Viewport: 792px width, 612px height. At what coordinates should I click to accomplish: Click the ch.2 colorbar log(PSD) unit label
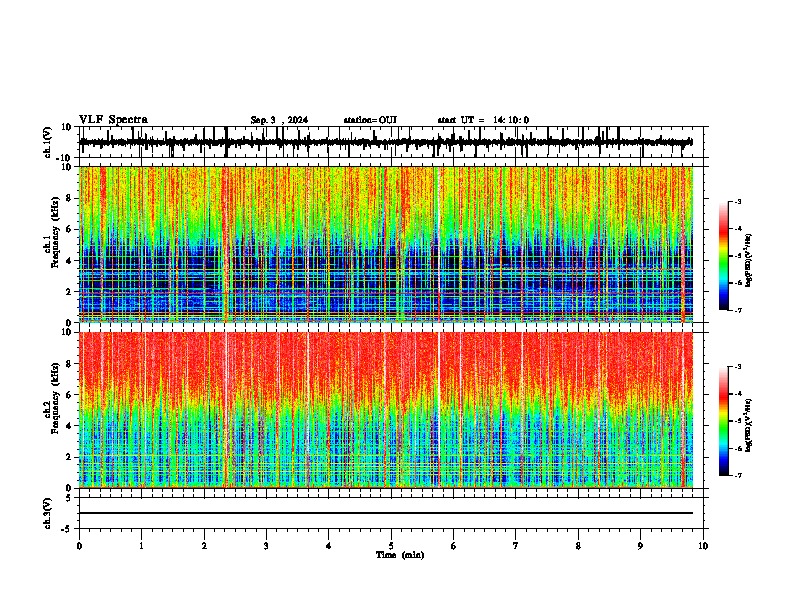749,425
